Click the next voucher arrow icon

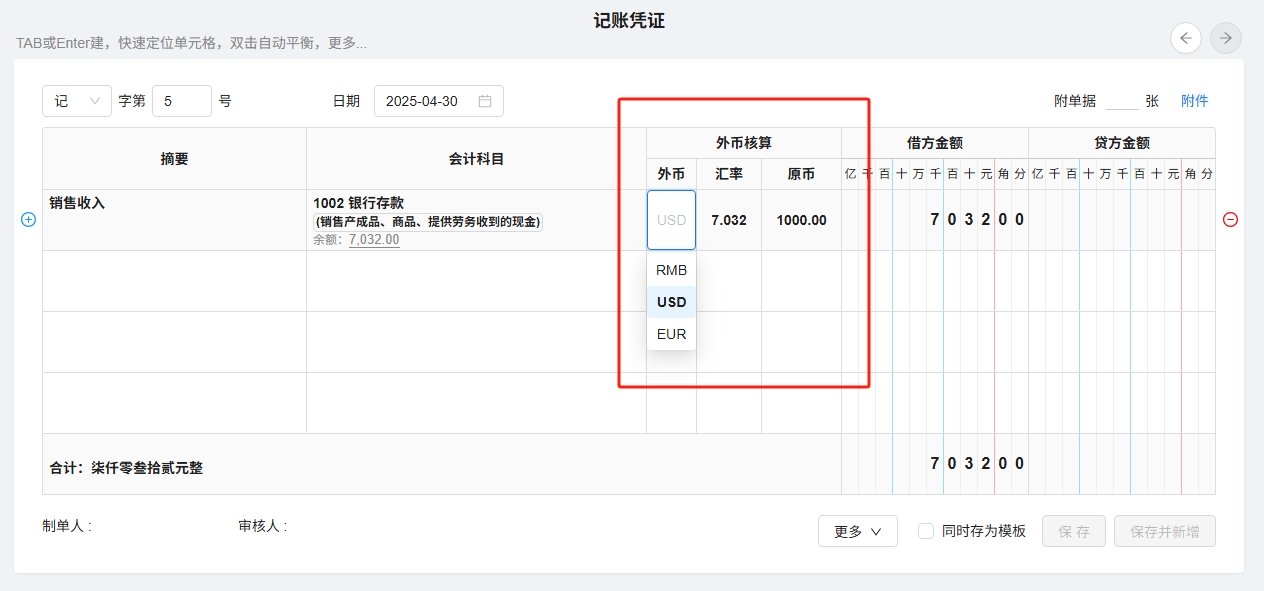[x=1225, y=38]
